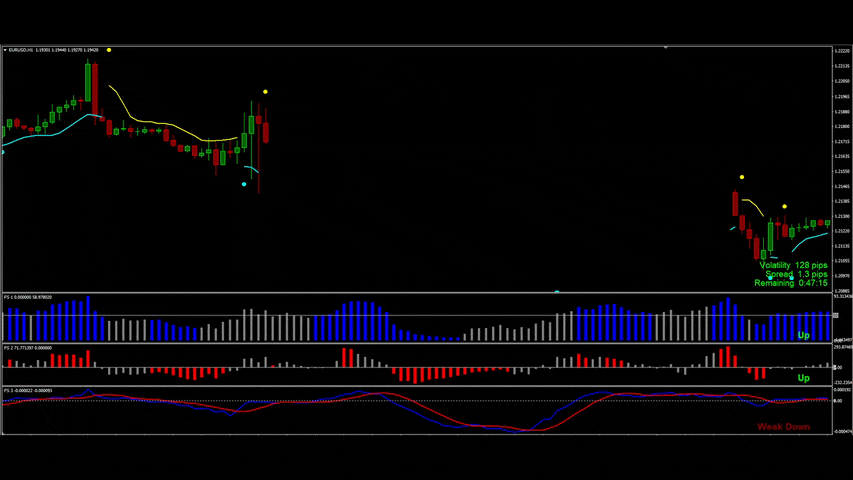Click yellow dot beside the chart title
853x480 pixels.
coord(109,50)
